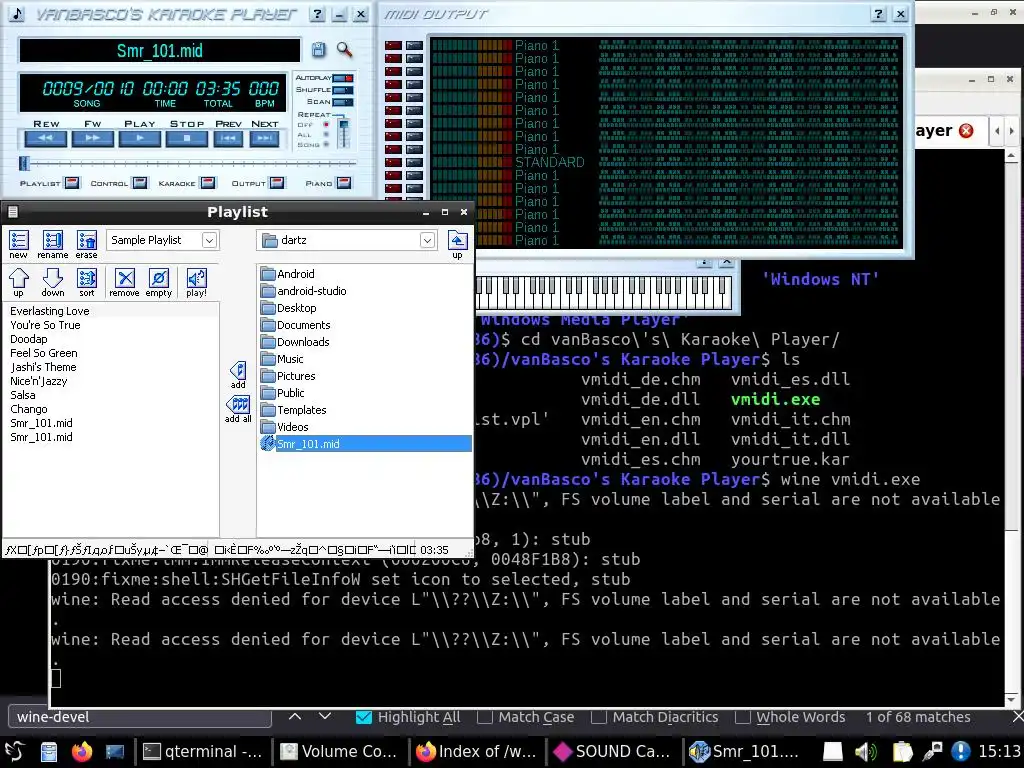Click the play! icon in Playlist window
This screenshot has width=1024, height=768.
[196, 283]
